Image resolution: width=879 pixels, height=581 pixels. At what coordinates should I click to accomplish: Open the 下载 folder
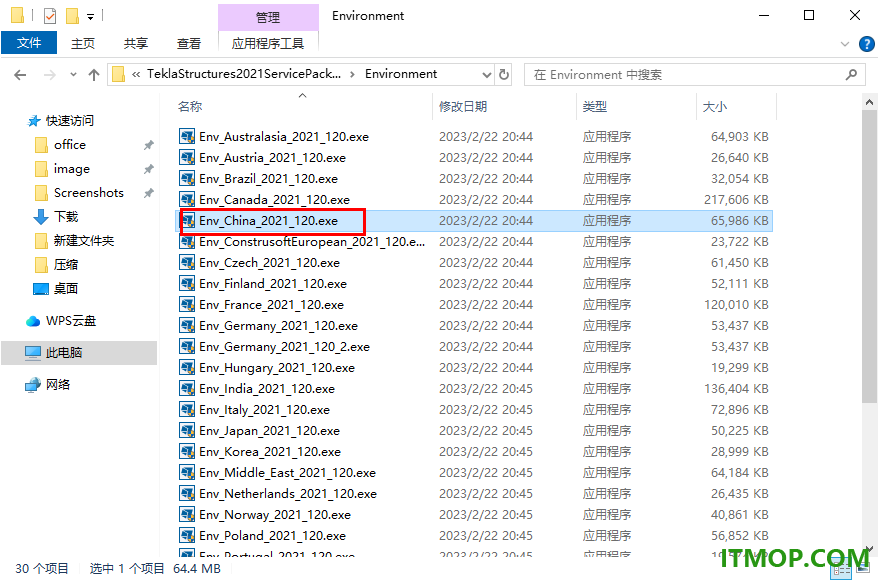click(x=66, y=216)
